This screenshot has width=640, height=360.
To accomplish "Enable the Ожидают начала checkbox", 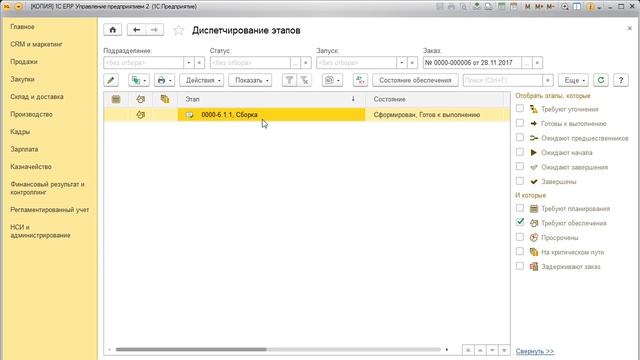I will (x=520, y=152).
